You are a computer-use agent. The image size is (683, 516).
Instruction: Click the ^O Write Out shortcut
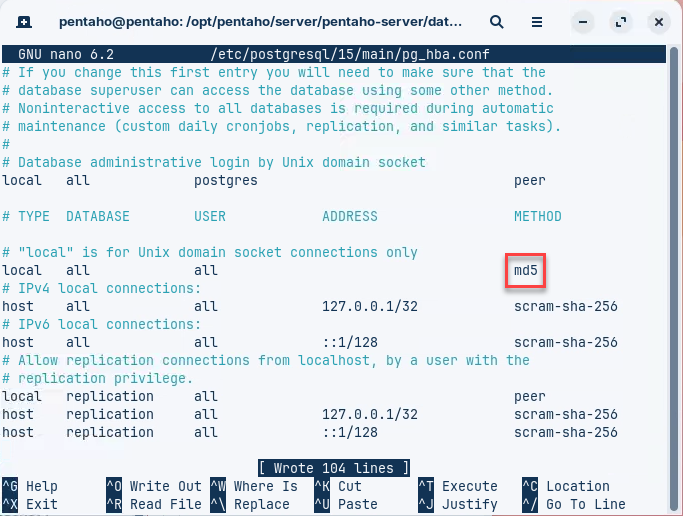click(153, 486)
